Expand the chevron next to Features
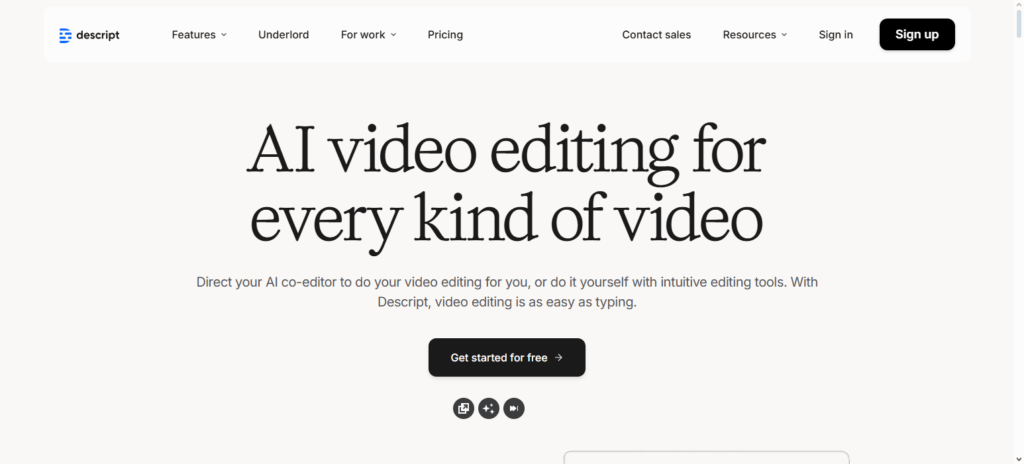 (x=224, y=35)
